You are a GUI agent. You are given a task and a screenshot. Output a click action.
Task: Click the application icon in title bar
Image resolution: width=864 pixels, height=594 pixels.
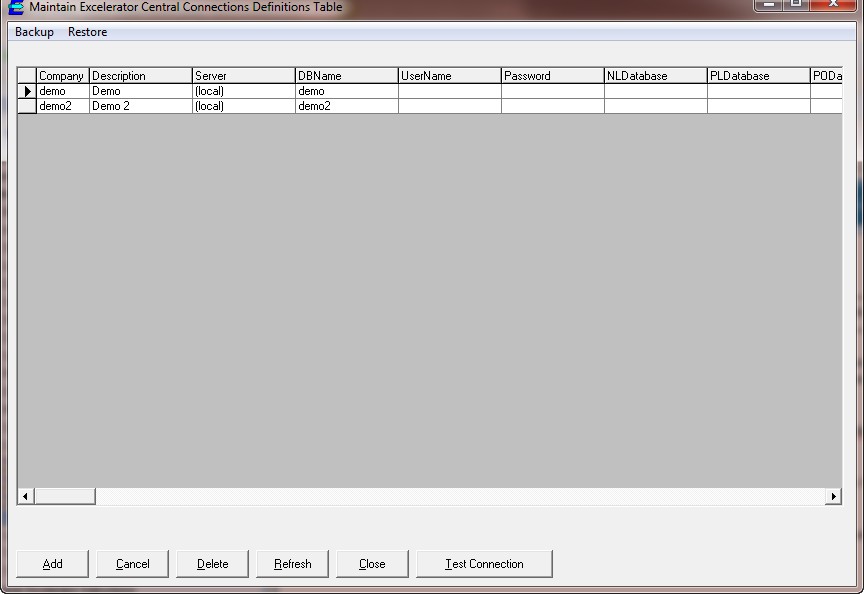[x=17, y=7]
